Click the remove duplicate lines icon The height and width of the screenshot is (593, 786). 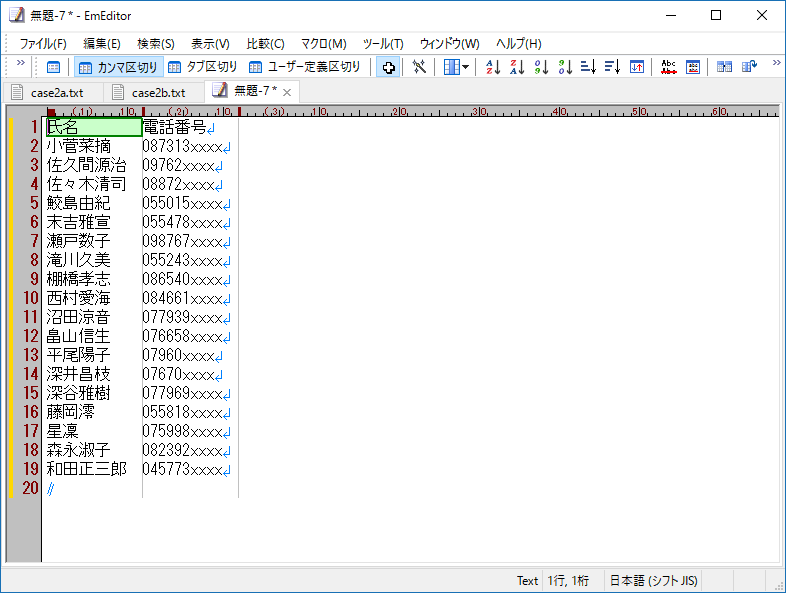pyautogui.click(x=693, y=67)
